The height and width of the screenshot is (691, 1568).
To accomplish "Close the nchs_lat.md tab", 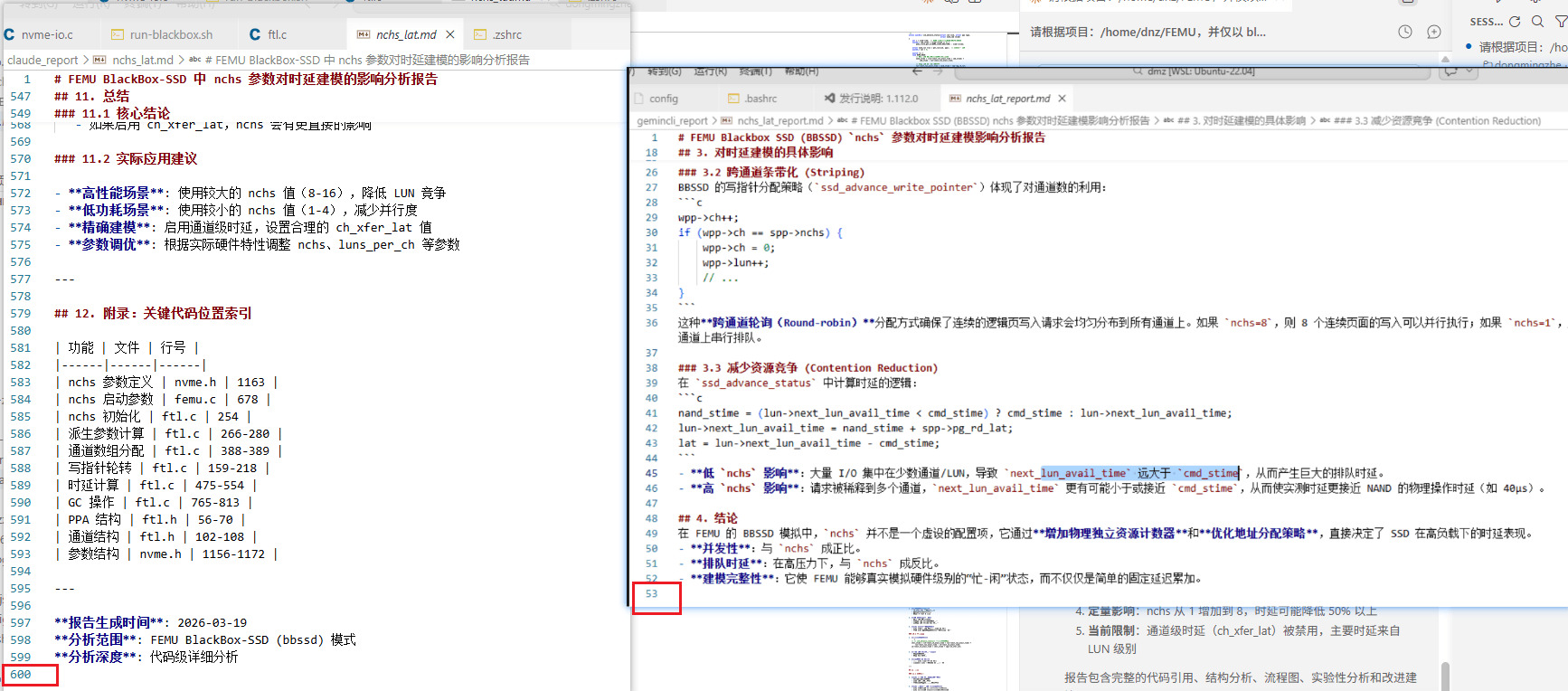I will [x=450, y=34].
